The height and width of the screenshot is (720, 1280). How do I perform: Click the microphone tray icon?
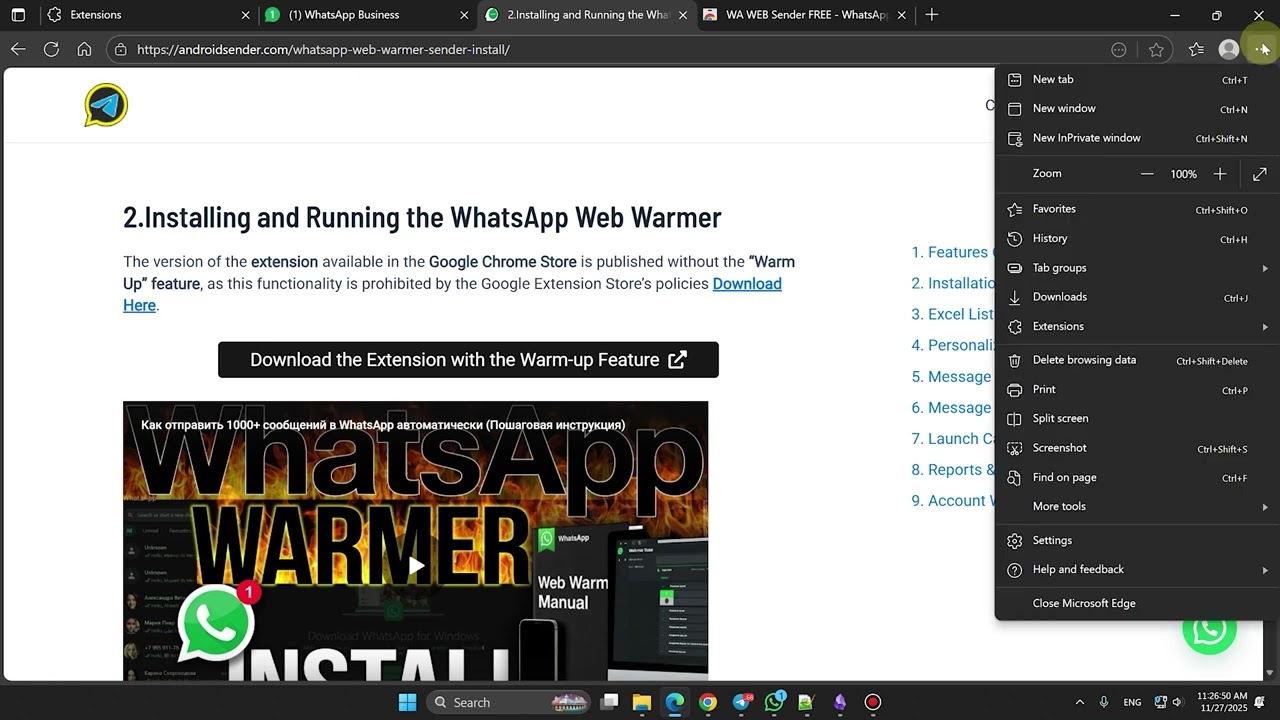click(x=1104, y=702)
